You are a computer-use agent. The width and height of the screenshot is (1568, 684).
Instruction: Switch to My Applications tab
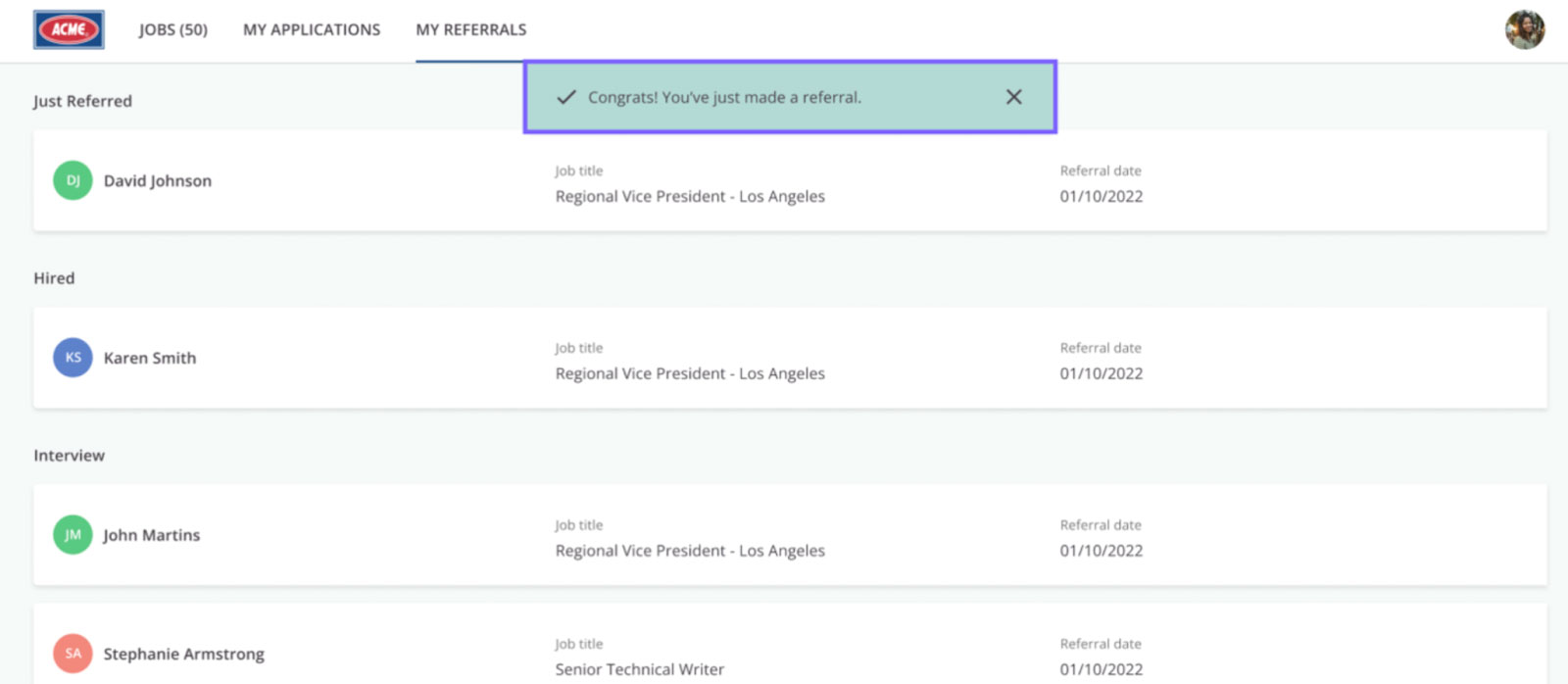coord(312,29)
